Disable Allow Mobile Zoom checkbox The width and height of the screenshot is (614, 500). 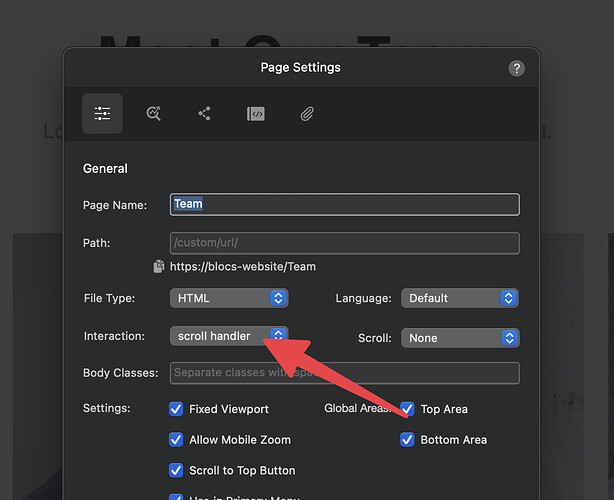pyautogui.click(x=177, y=440)
